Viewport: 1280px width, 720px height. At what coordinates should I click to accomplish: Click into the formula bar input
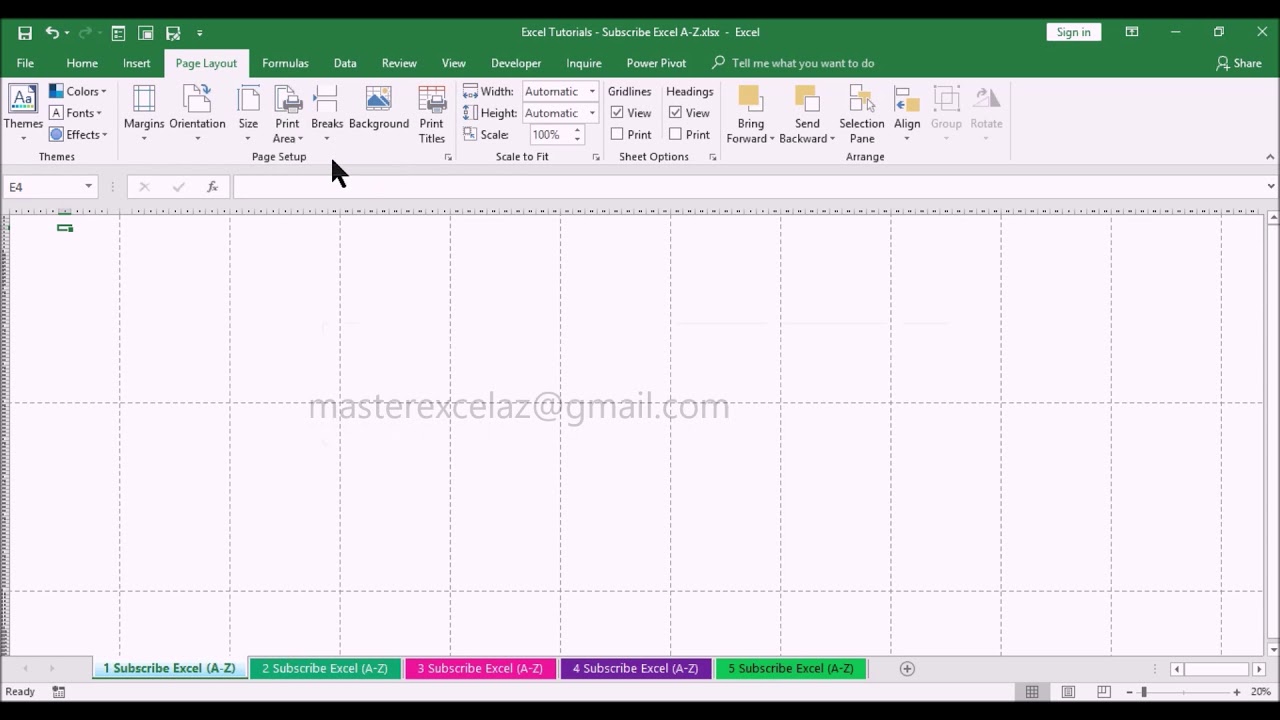click(748, 187)
